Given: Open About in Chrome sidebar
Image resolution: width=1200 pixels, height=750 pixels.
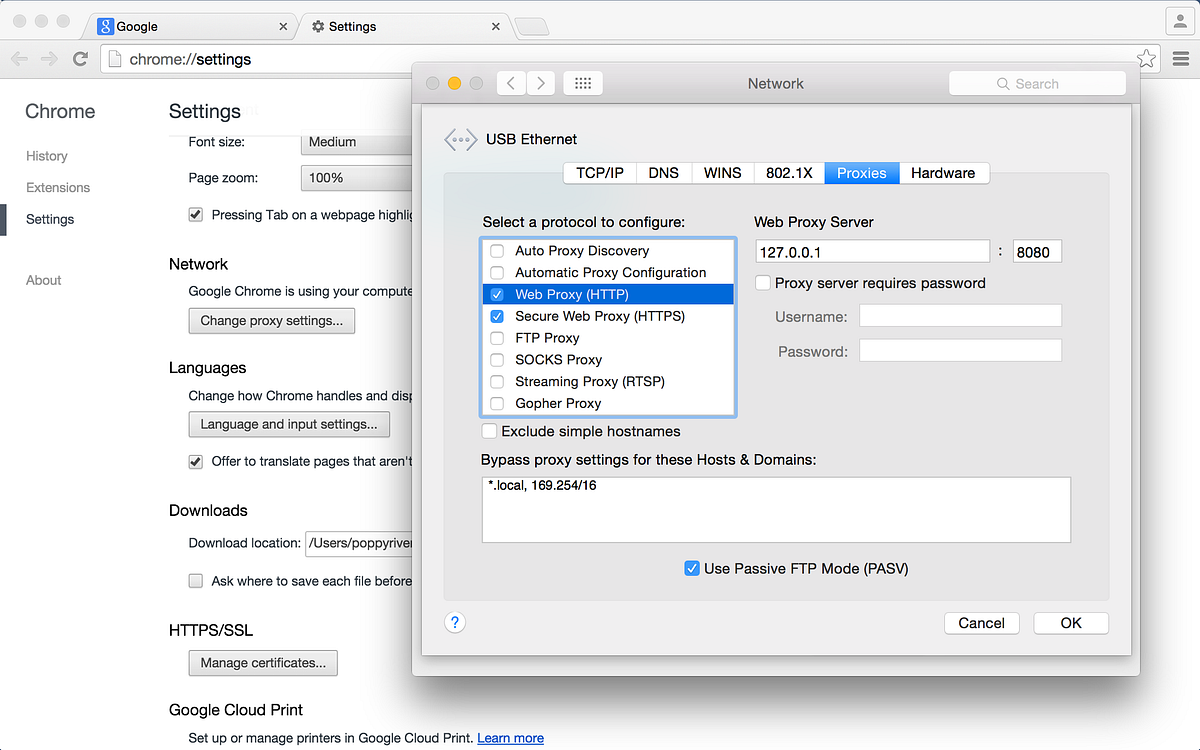Looking at the screenshot, I should click(44, 280).
